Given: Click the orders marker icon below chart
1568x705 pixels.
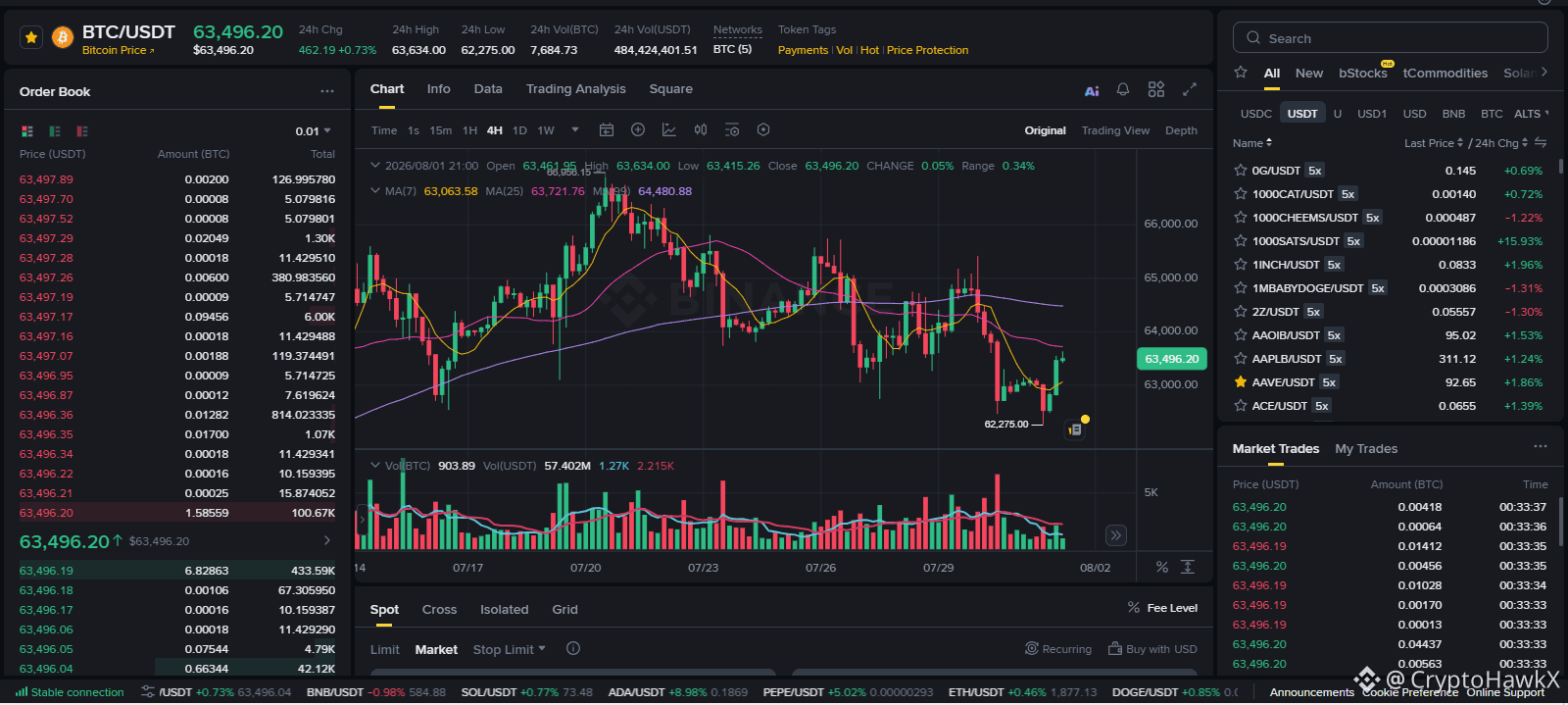Looking at the screenshot, I should tap(1075, 429).
